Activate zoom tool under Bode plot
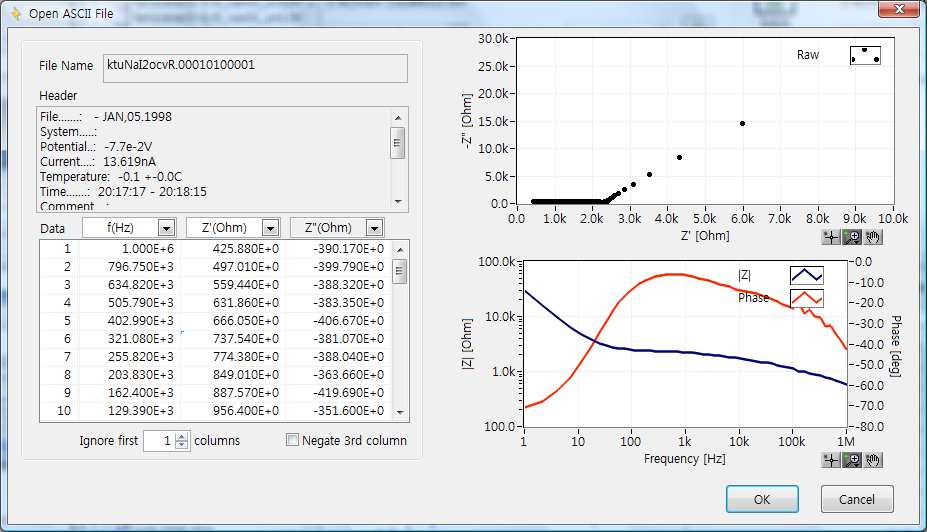 [x=853, y=460]
